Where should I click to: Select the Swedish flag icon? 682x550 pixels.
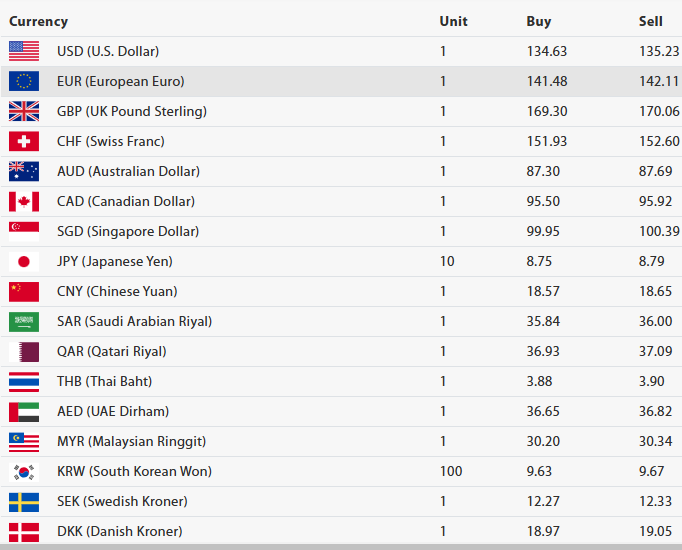coord(24,501)
